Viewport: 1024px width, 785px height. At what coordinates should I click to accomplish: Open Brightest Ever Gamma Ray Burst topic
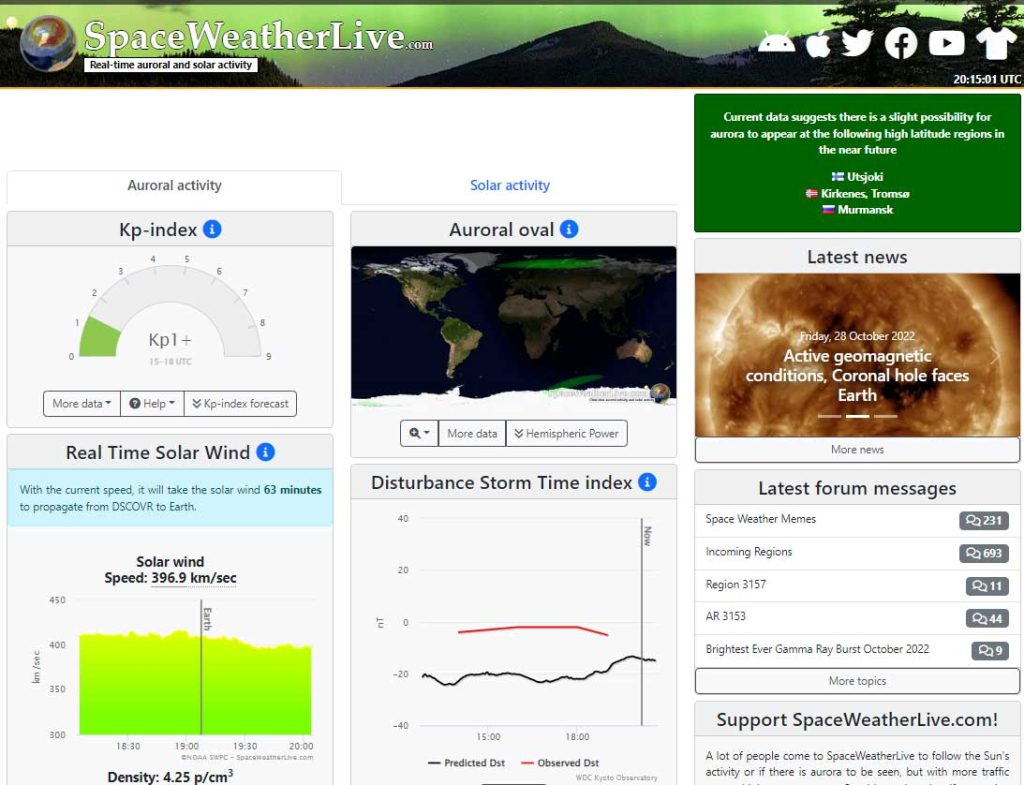(x=817, y=649)
